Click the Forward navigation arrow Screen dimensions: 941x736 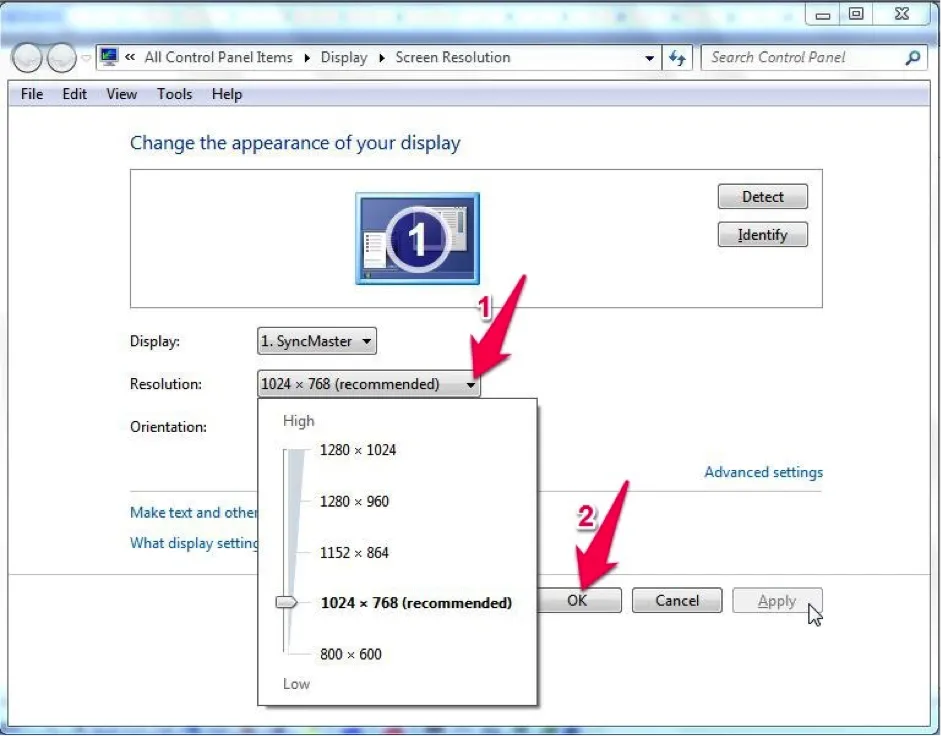[x=62, y=57]
